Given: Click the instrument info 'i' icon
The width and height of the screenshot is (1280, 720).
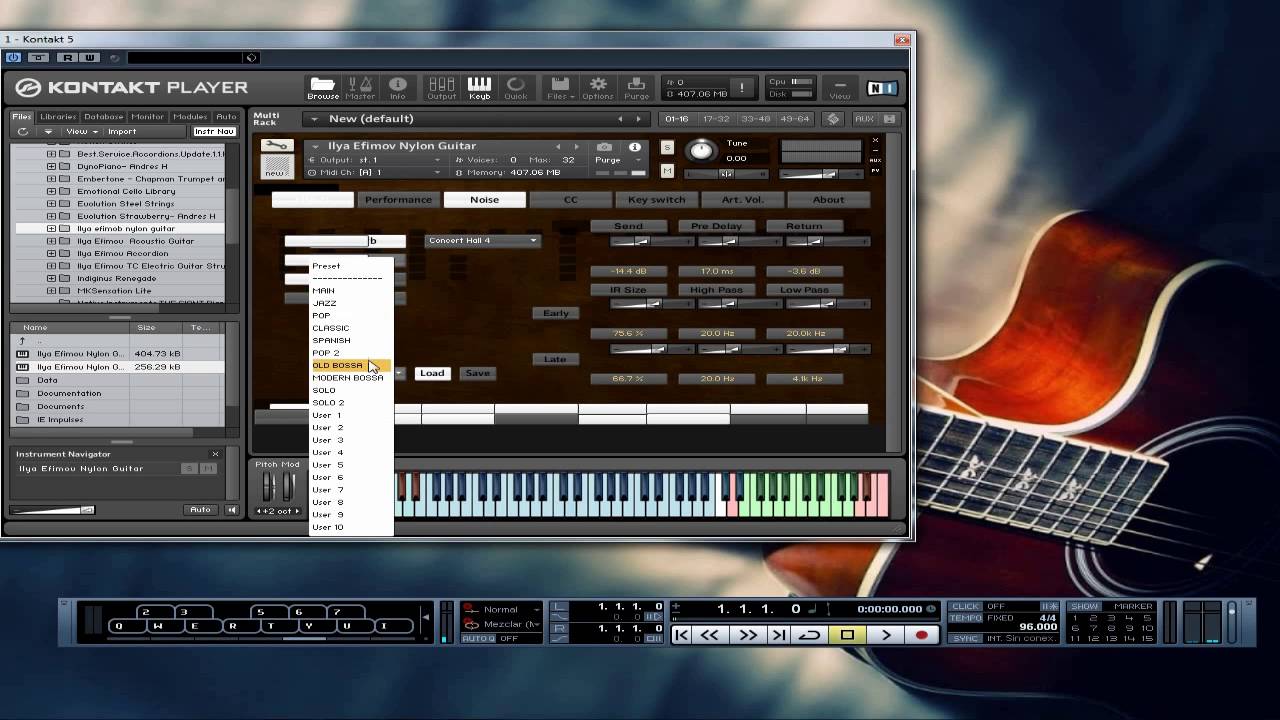Looking at the screenshot, I should point(634,147).
